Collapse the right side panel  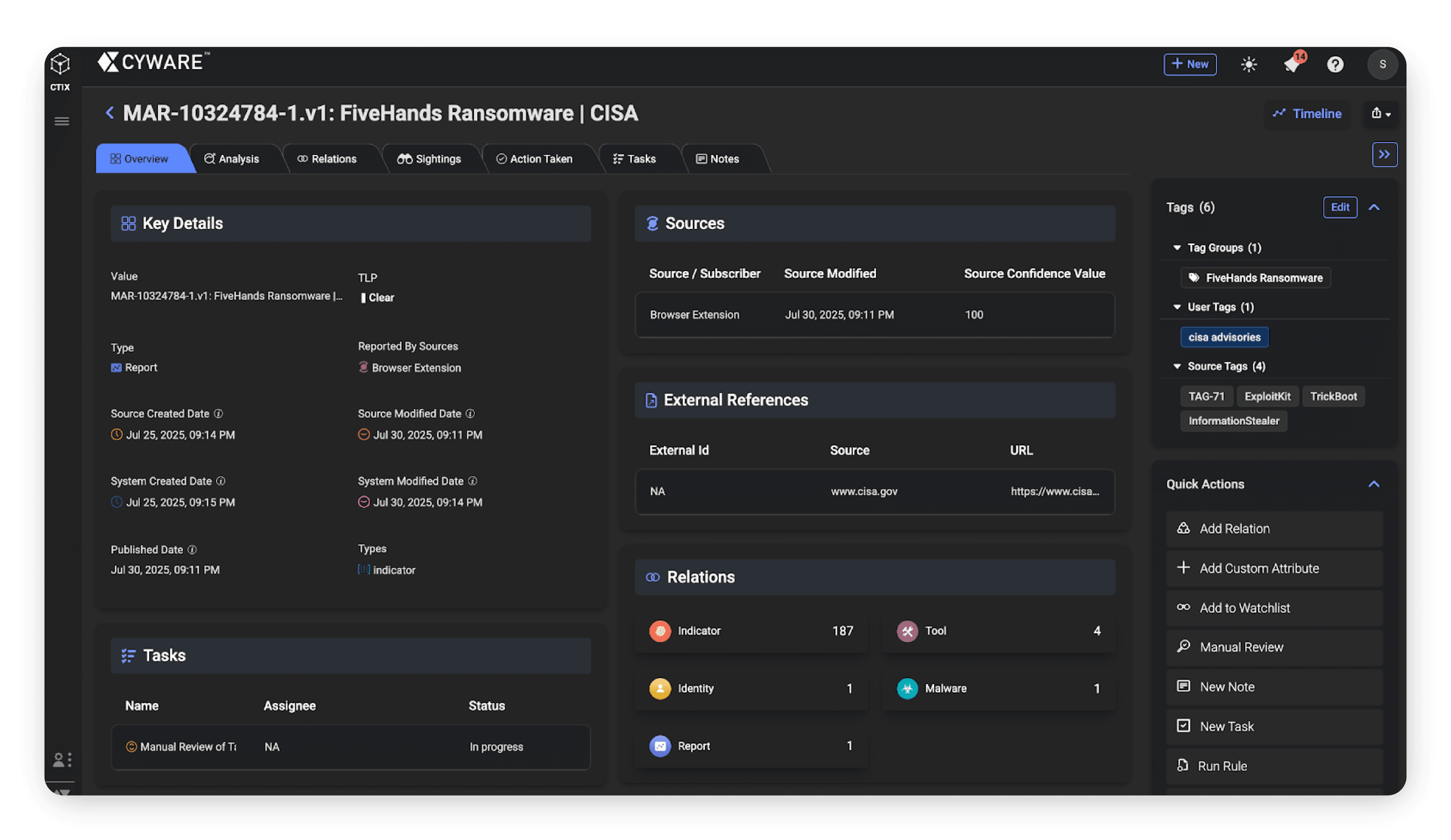[1384, 154]
